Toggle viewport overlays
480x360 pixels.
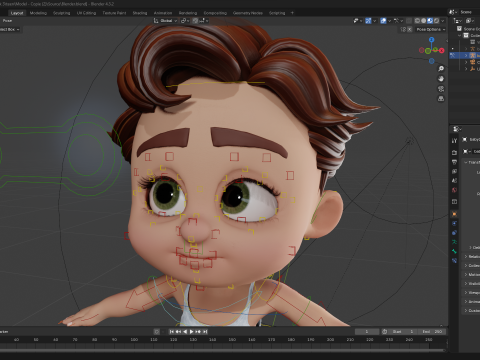pos(383,21)
